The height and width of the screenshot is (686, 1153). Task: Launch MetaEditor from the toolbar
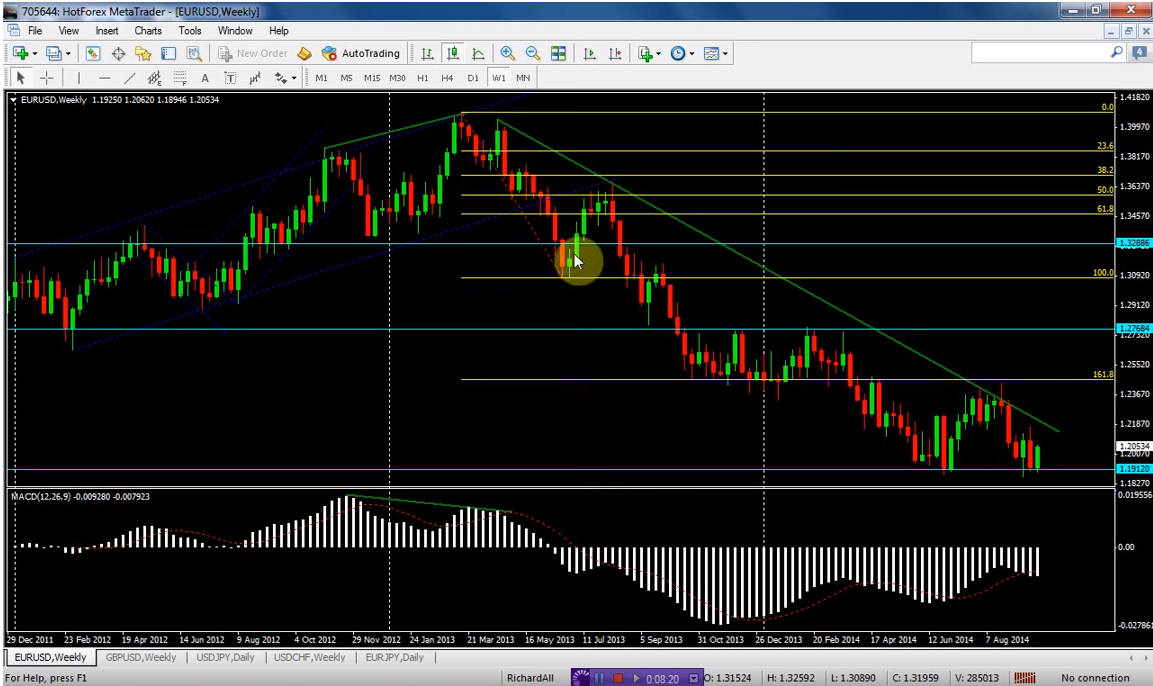point(304,53)
